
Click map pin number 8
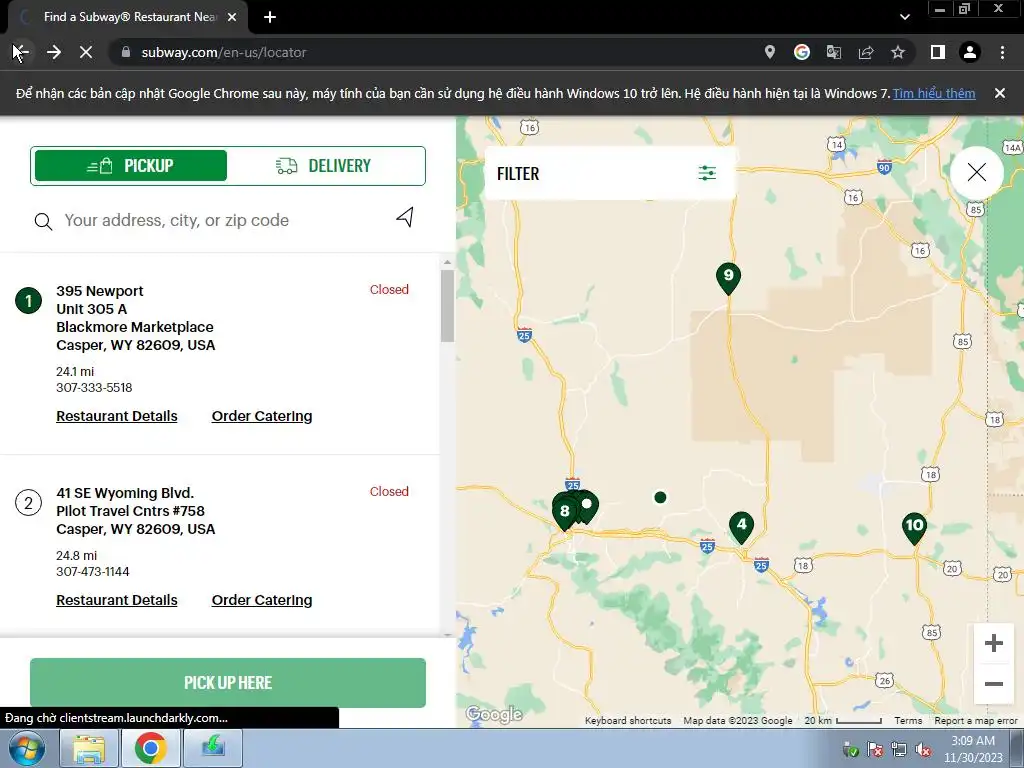tap(565, 513)
